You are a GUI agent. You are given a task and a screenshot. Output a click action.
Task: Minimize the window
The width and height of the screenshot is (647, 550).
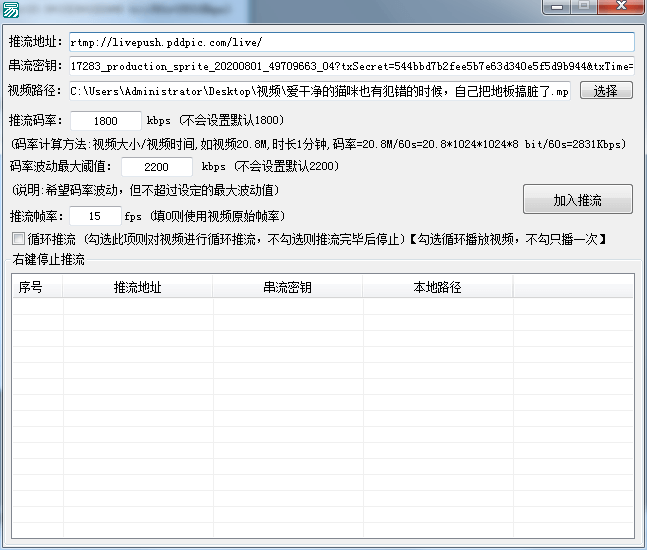coord(557,7)
